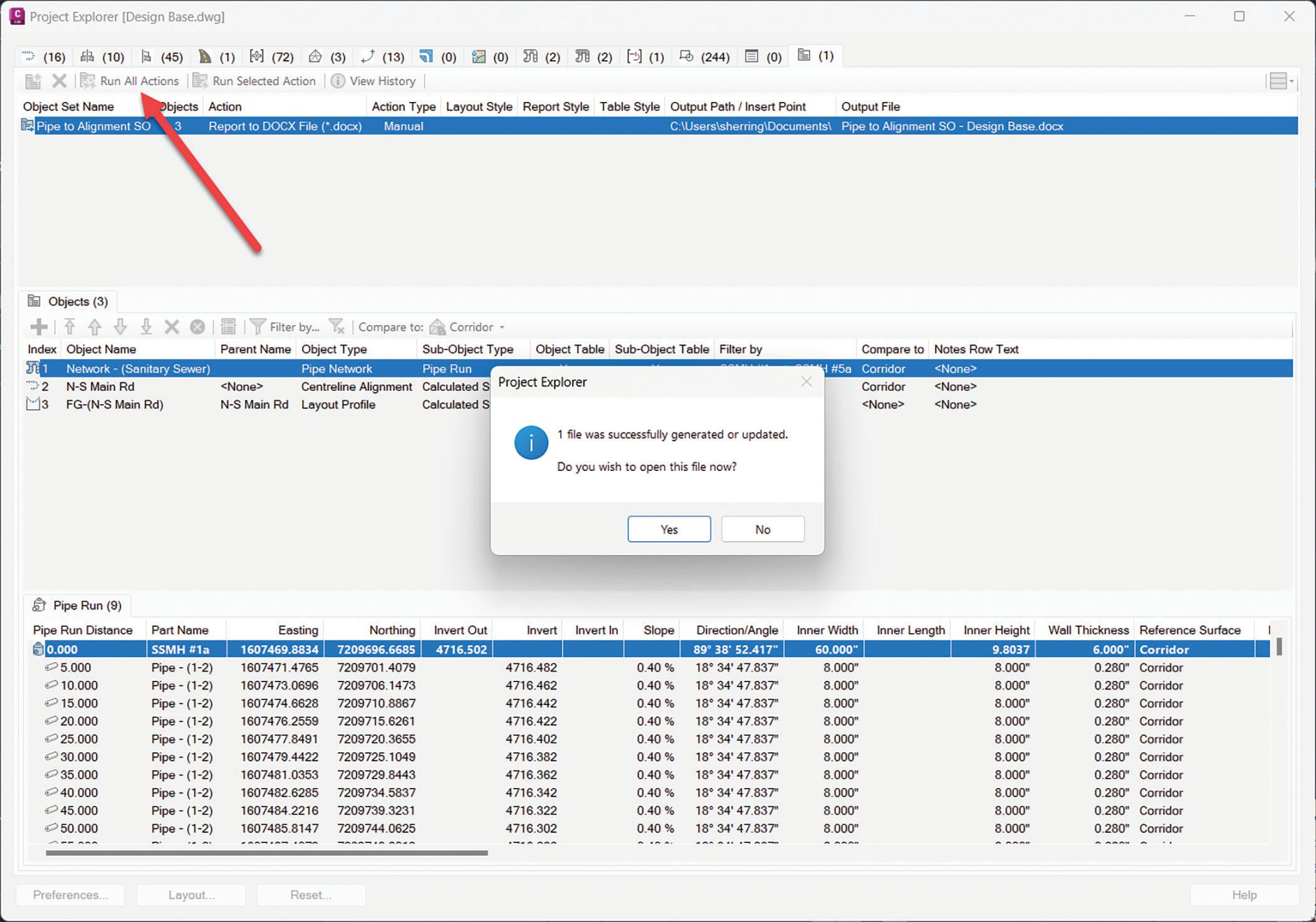Image resolution: width=1316 pixels, height=922 pixels.
Task: Click the Pipe Run table vertical scrollbar thumb
Action: 1279,646
